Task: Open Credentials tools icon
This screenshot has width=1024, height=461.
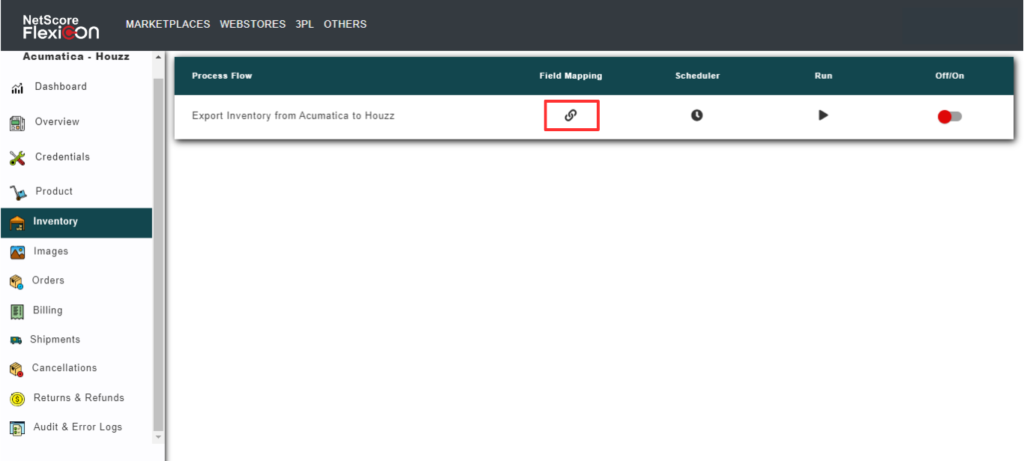Action: pos(17,157)
